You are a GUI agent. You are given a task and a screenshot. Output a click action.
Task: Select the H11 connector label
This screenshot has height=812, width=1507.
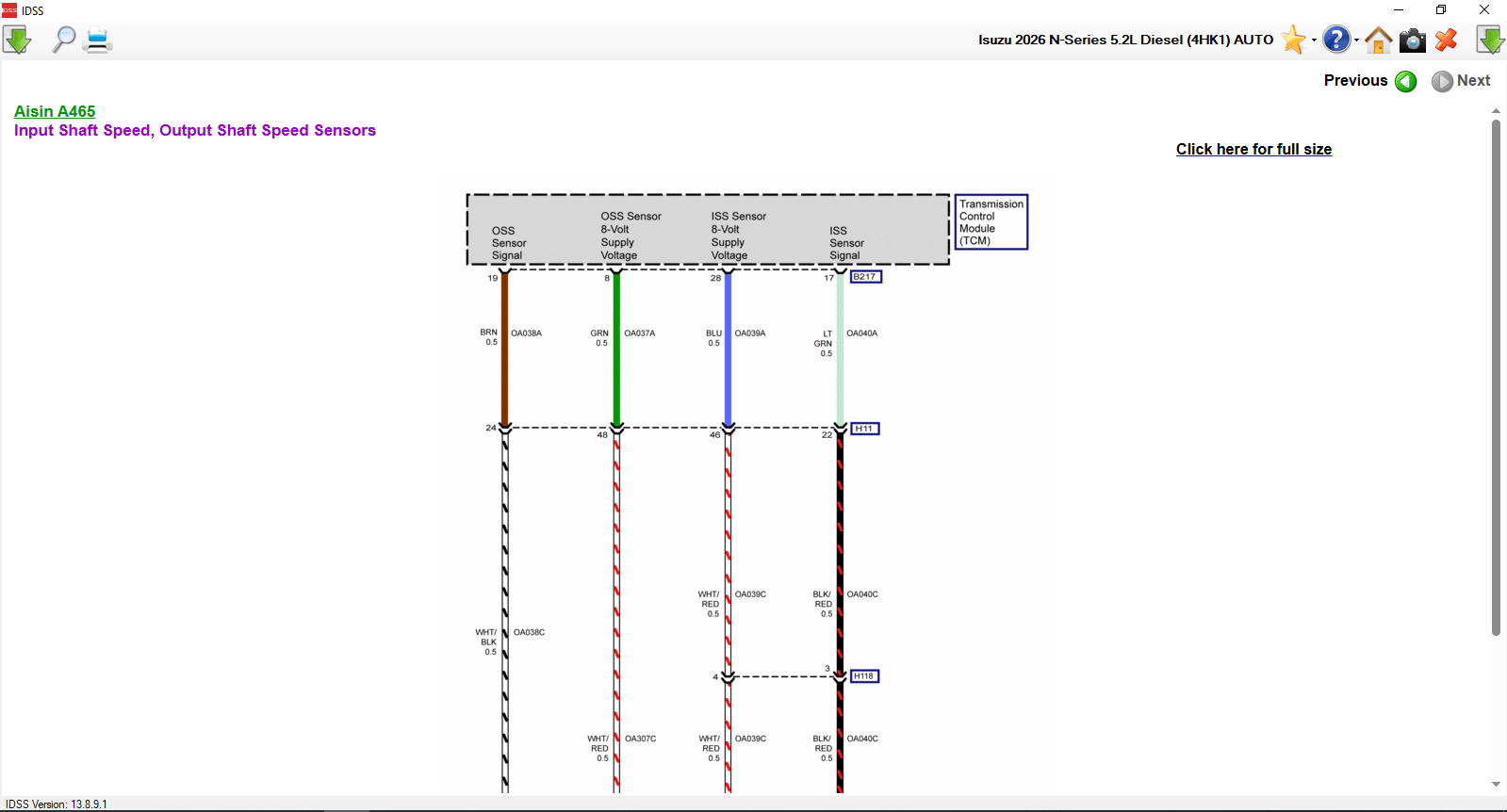point(864,429)
